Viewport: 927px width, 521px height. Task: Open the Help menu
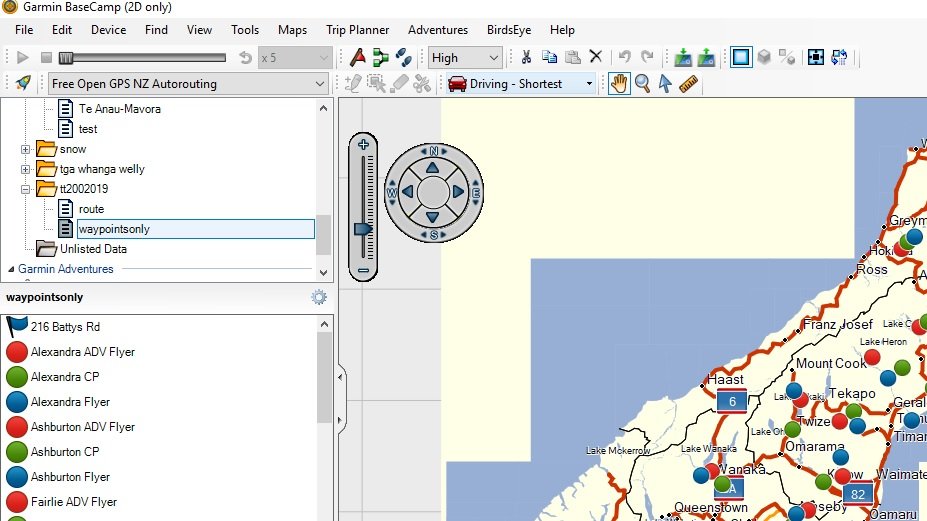point(562,30)
